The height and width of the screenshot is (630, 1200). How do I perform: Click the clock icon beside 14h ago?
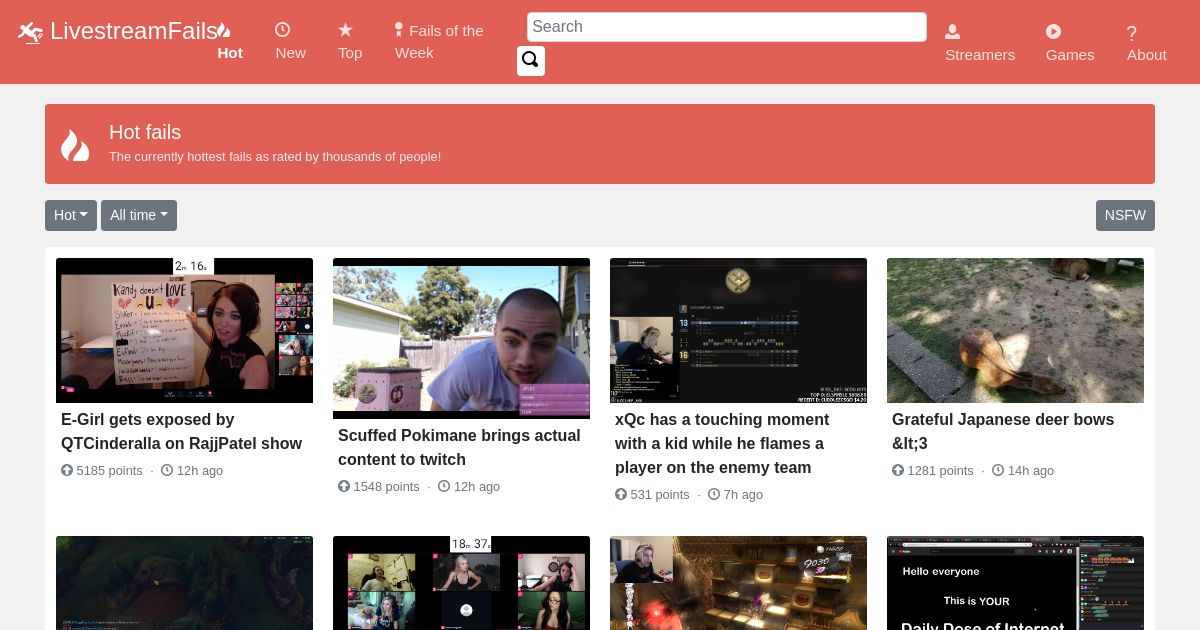pos(998,470)
